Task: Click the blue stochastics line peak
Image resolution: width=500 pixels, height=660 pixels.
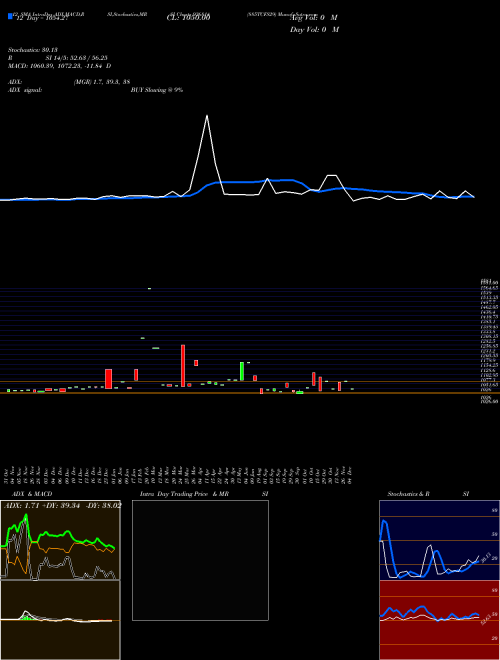Action: click(x=384, y=521)
